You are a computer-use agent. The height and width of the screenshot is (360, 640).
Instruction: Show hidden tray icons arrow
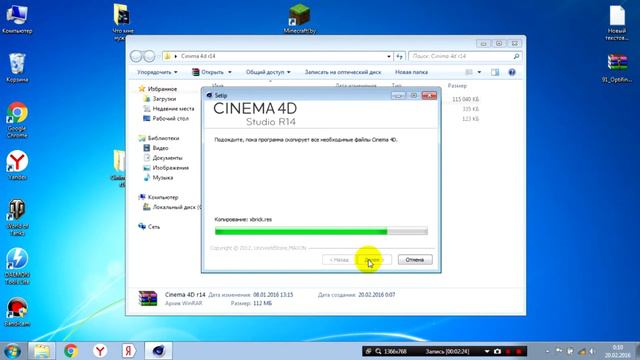[x=547, y=351]
